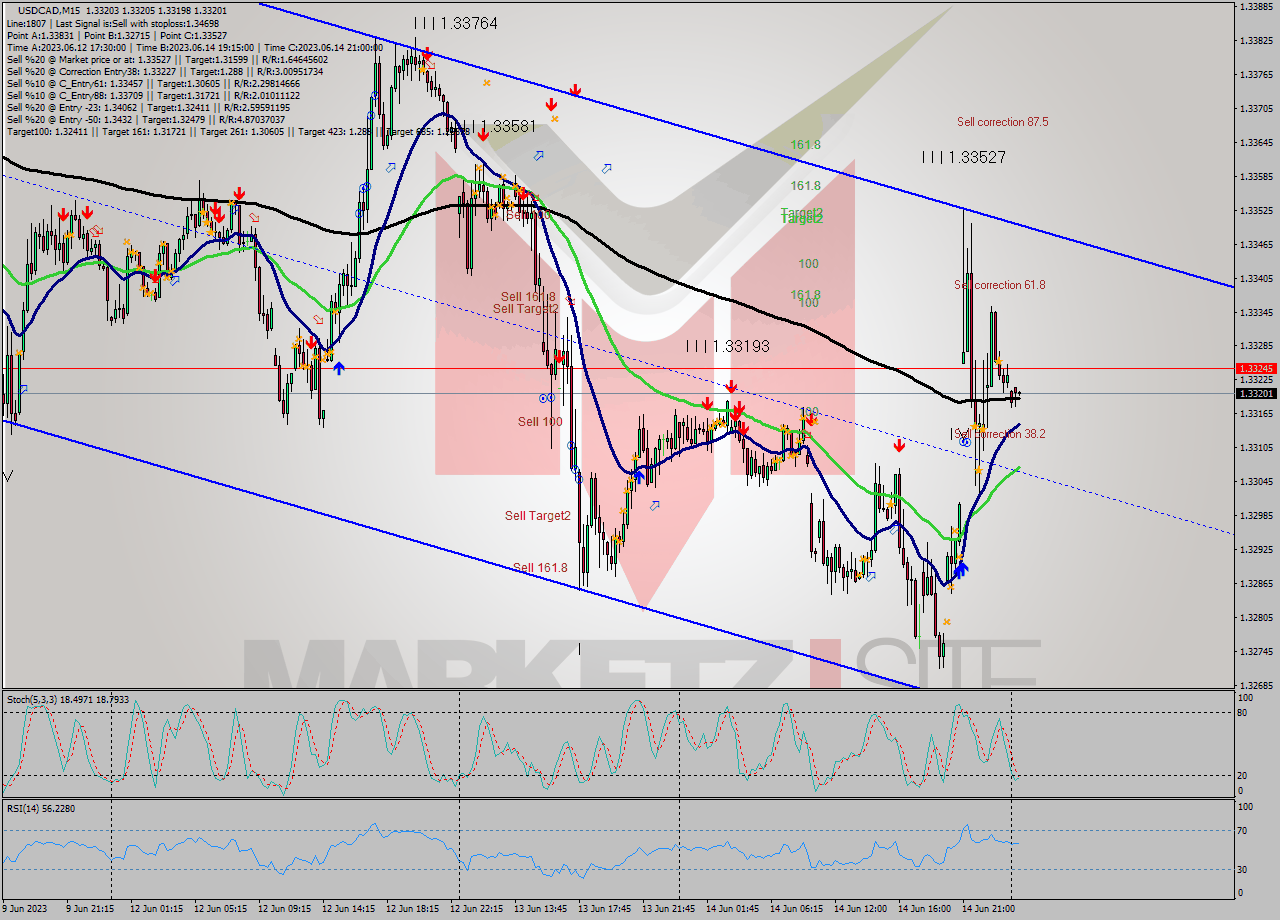Screen dimensions: 1280x920
Task: Click 1.32805 on the price axis
Action: point(1255,618)
